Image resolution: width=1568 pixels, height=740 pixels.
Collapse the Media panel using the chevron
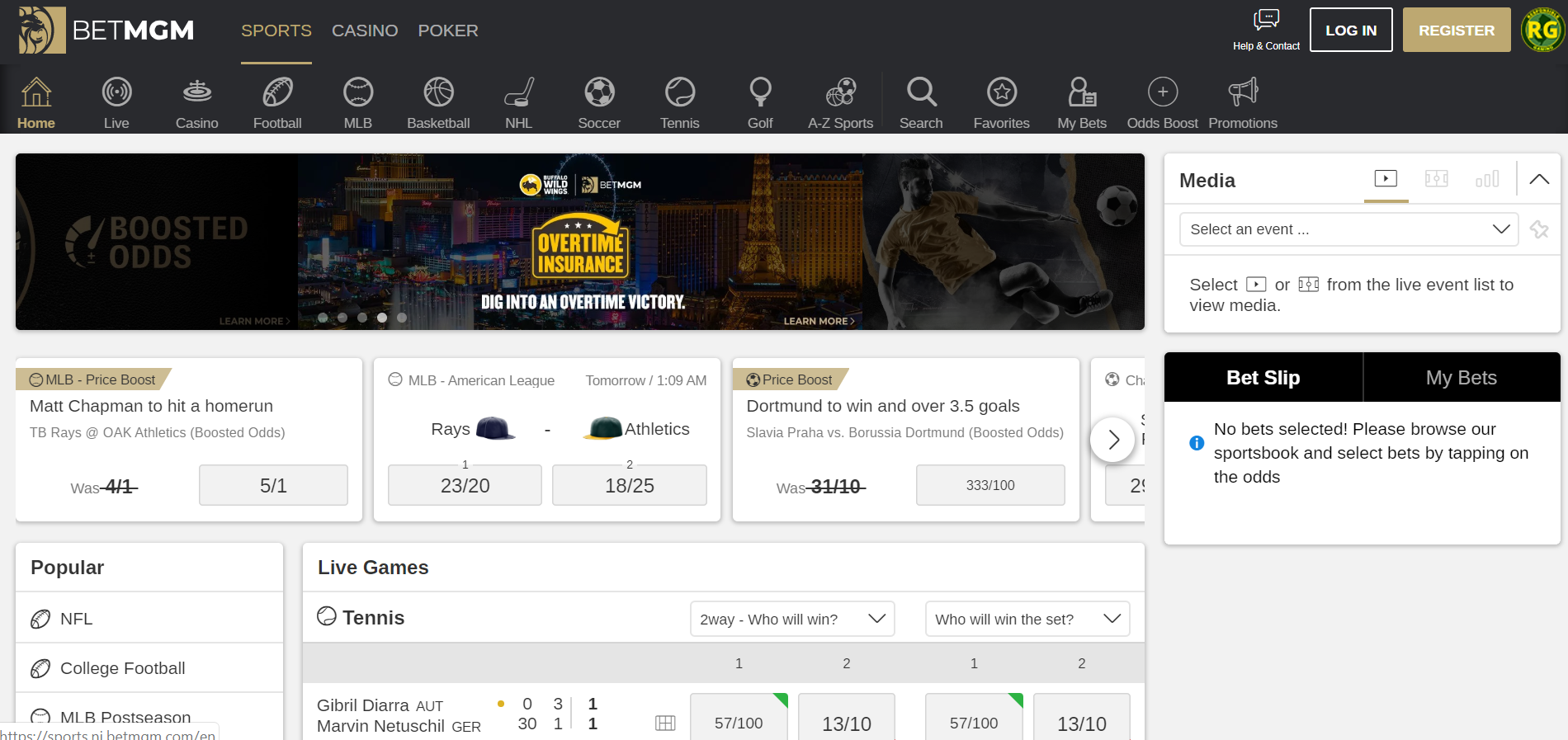tap(1539, 179)
